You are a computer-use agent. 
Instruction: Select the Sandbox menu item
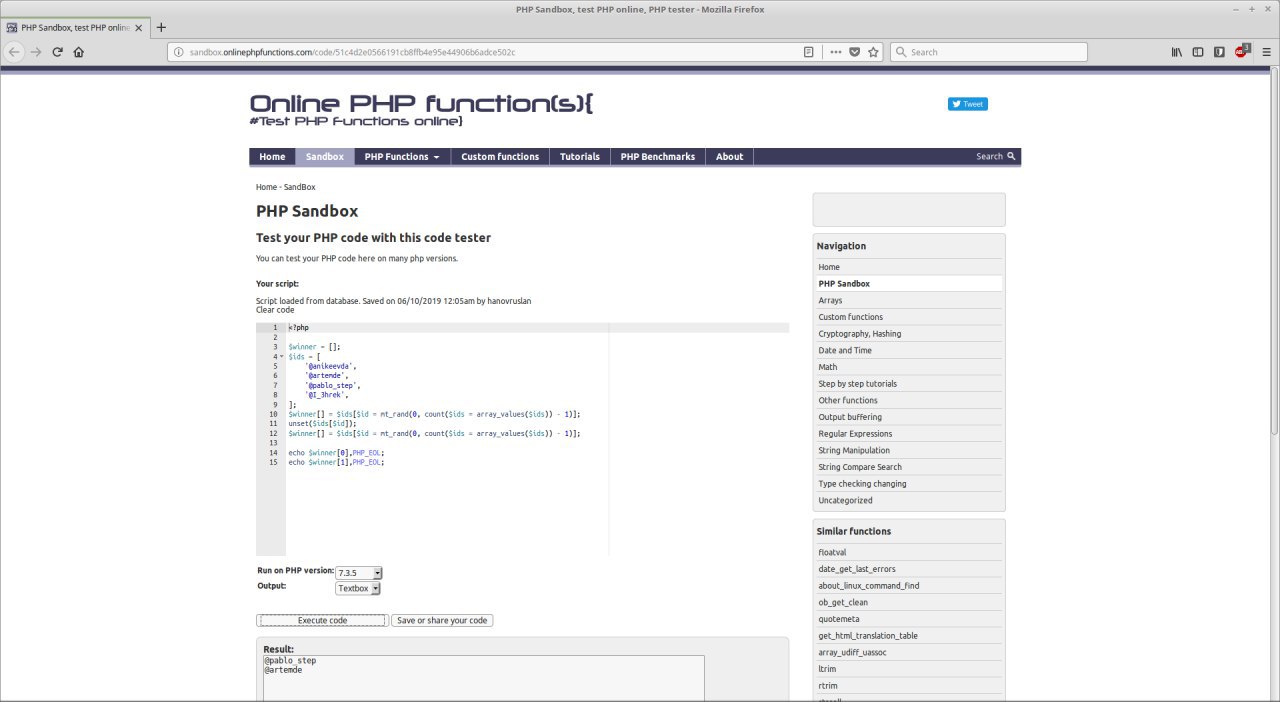pyautogui.click(x=325, y=157)
